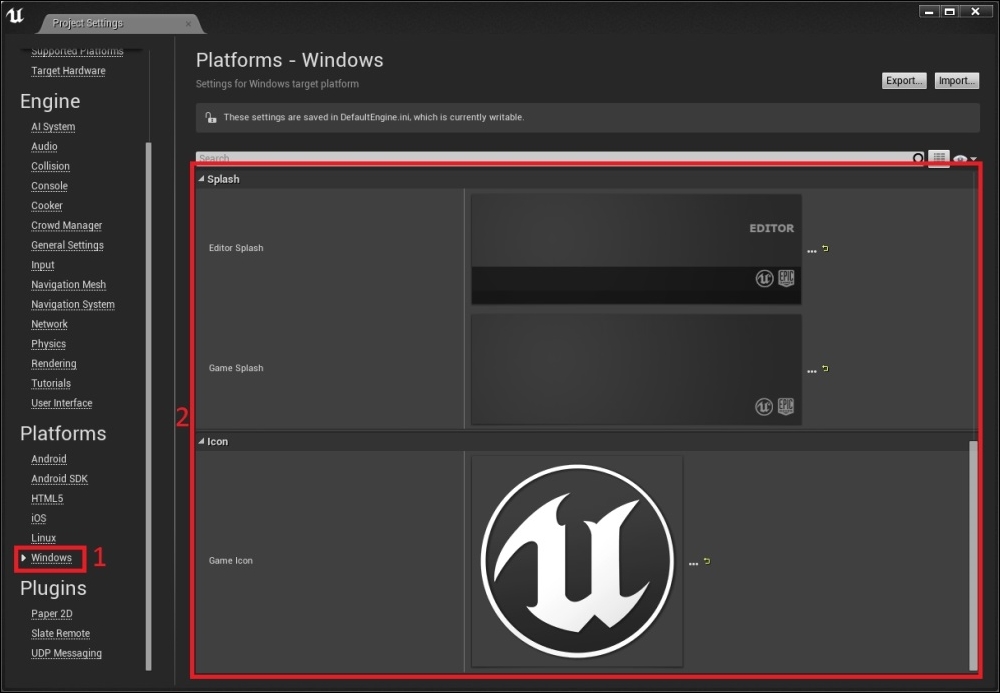Screen dimensions: 1000x693
Task: Click the lock icon beside the DefaultEngine.ini message
Action: pyautogui.click(x=210, y=117)
